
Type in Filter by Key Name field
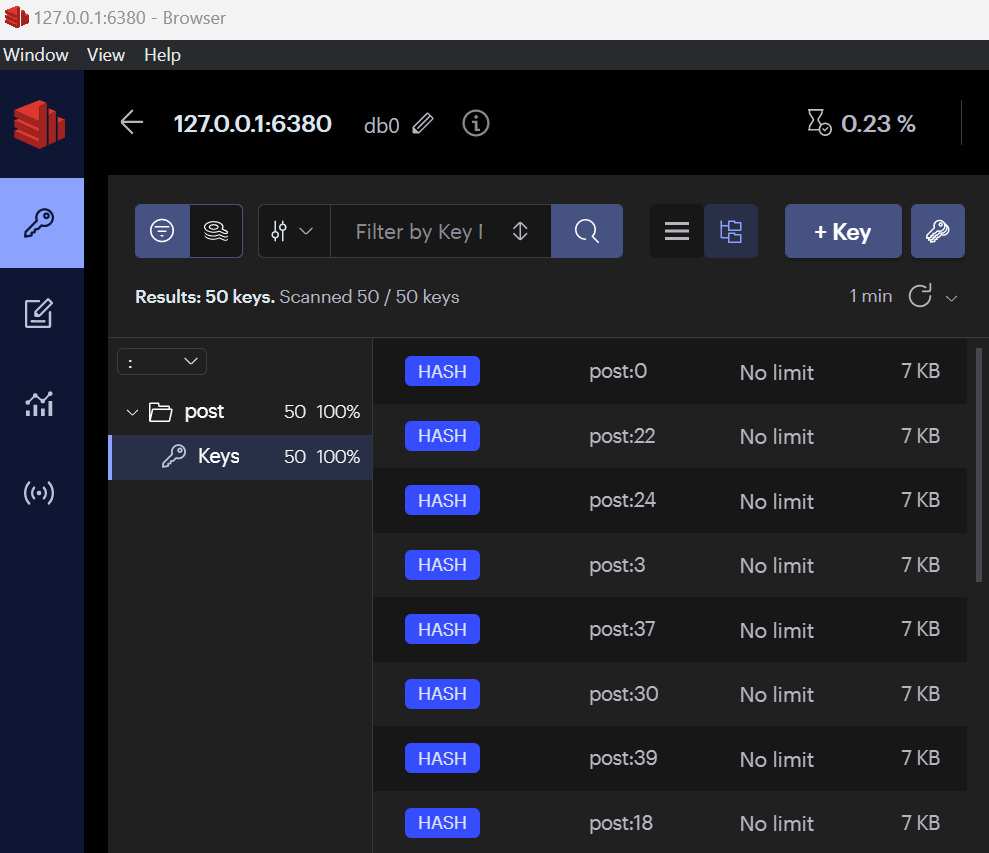click(x=420, y=232)
